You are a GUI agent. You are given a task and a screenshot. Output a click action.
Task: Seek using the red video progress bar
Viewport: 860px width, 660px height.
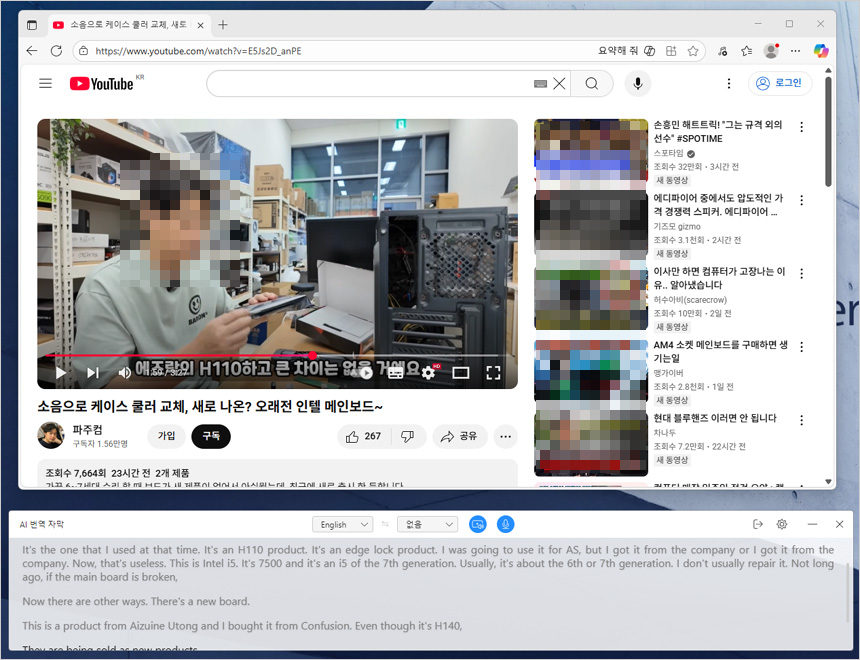pos(200,355)
